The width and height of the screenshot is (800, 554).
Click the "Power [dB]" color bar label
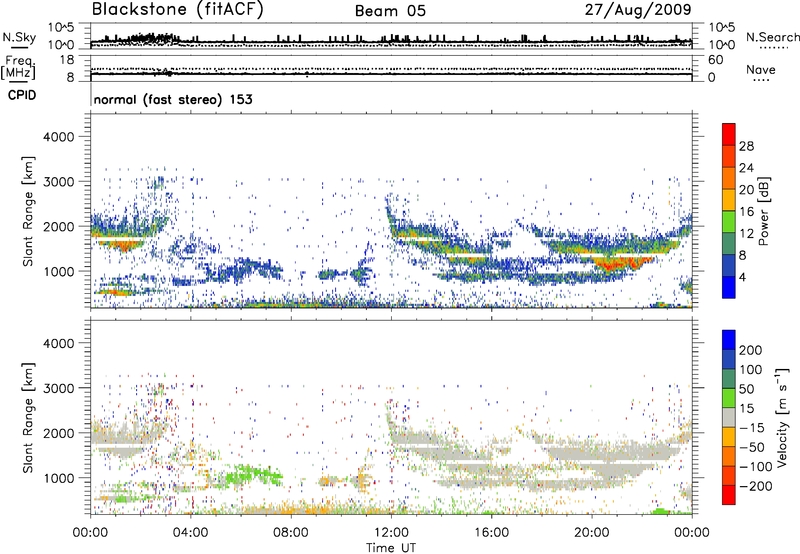(x=764, y=211)
